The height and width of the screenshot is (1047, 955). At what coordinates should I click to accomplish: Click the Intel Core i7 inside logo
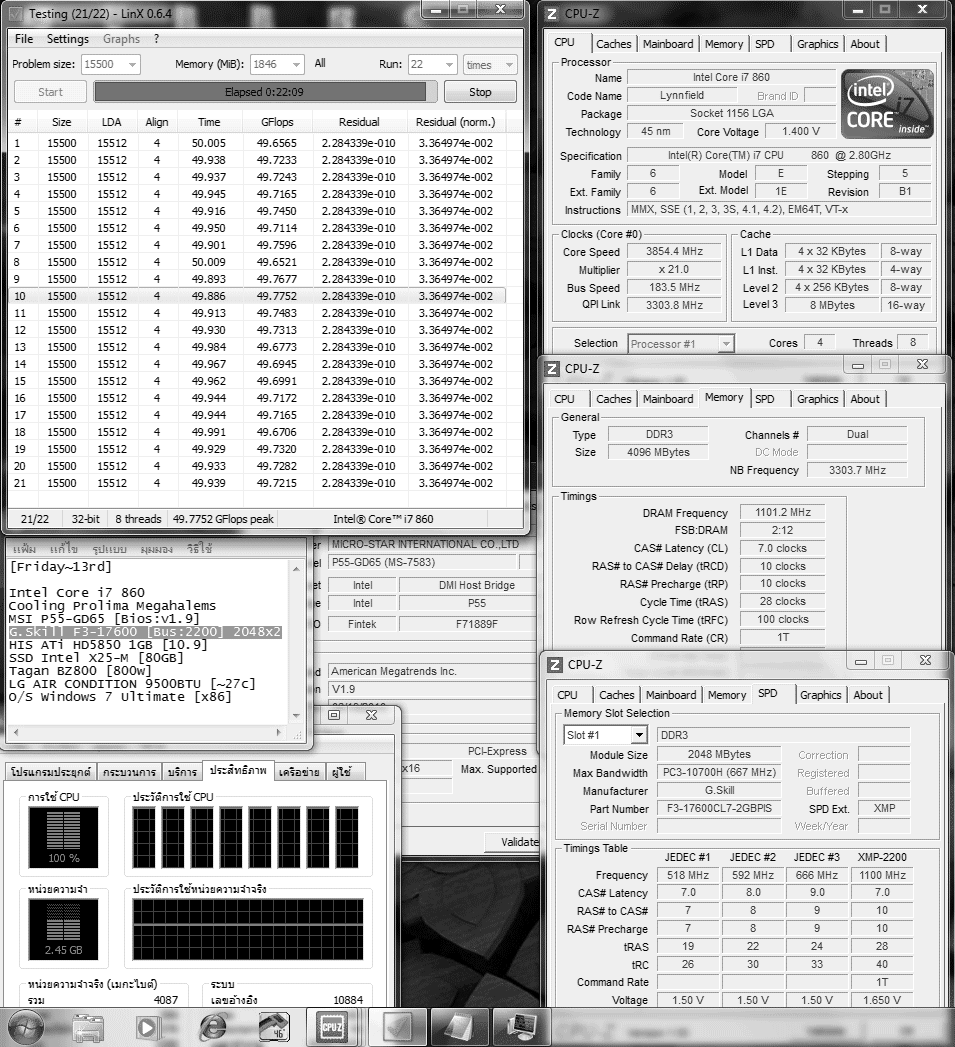pyautogui.click(x=887, y=103)
